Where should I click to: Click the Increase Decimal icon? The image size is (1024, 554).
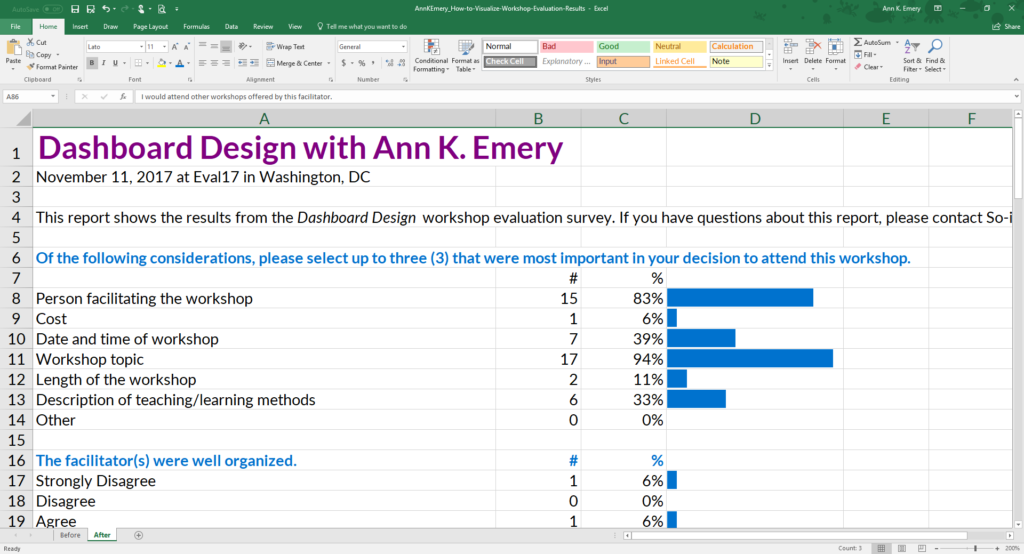pyautogui.click(x=390, y=63)
